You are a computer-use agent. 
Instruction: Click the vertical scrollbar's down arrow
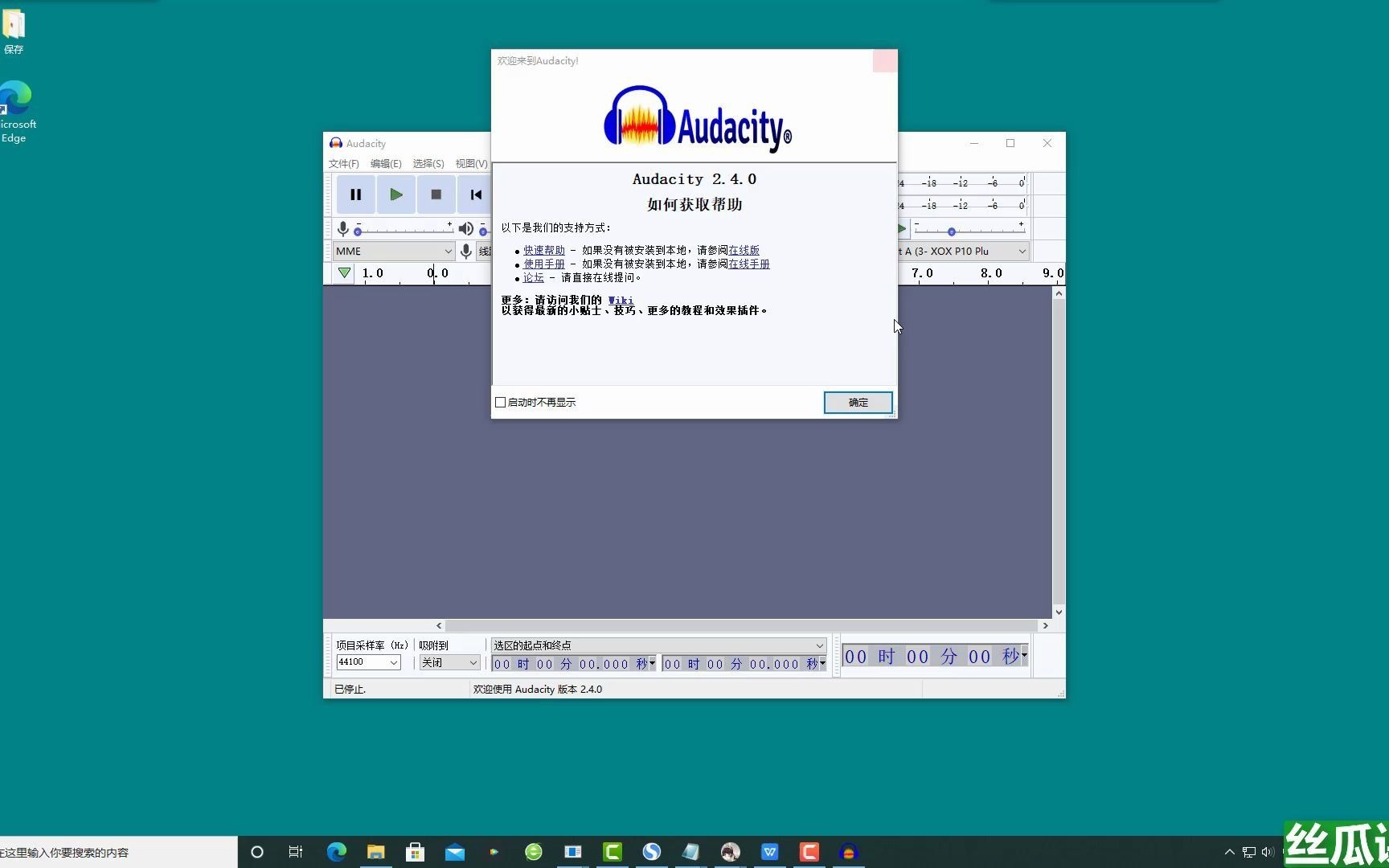point(1059,612)
